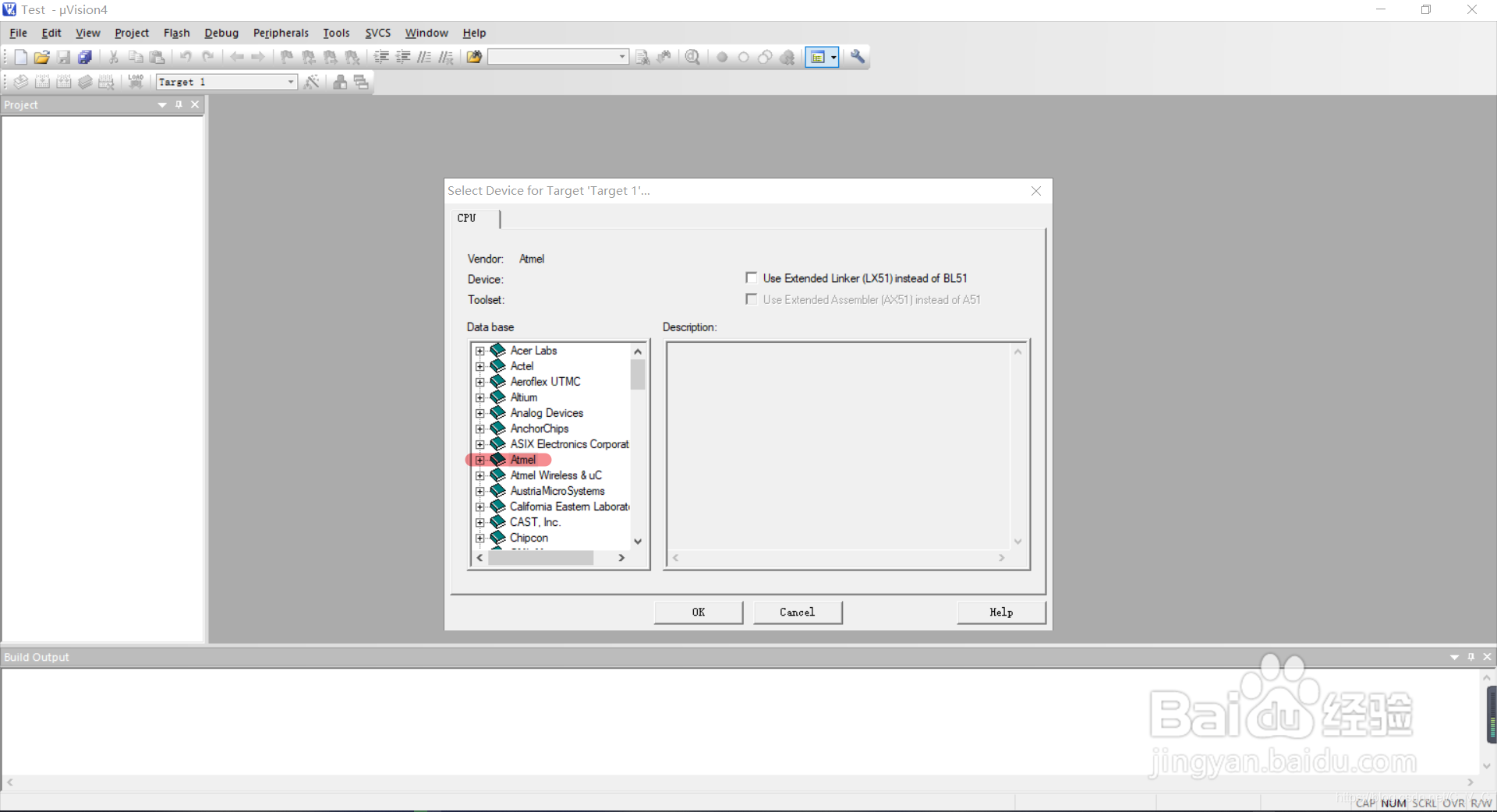Select Altium in the database list
This screenshot has height=812, width=1497.
click(x=524, y=397)
